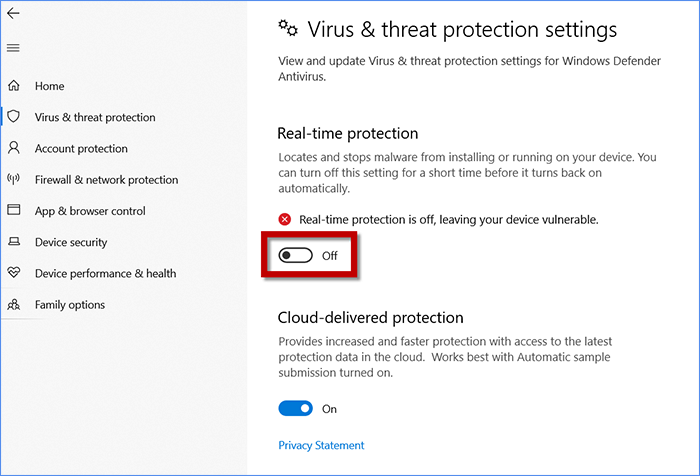Click the Firewall & network protection antenna icon
The image size is (700, 476).
tap(14, 180)
